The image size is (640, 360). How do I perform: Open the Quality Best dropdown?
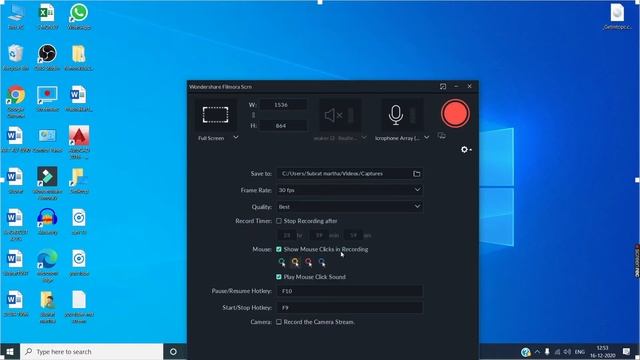point(349,207)
